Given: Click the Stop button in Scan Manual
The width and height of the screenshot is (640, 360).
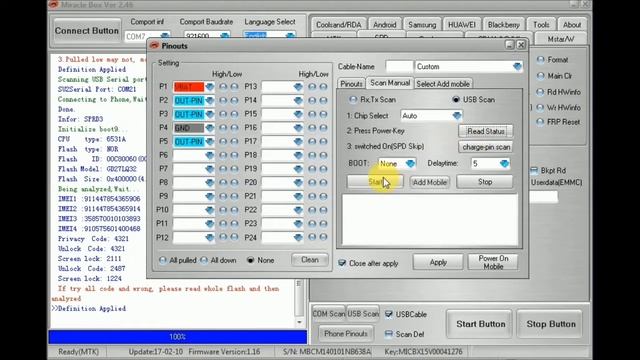Looking at the screenshot, I should (x=484, y=182).
